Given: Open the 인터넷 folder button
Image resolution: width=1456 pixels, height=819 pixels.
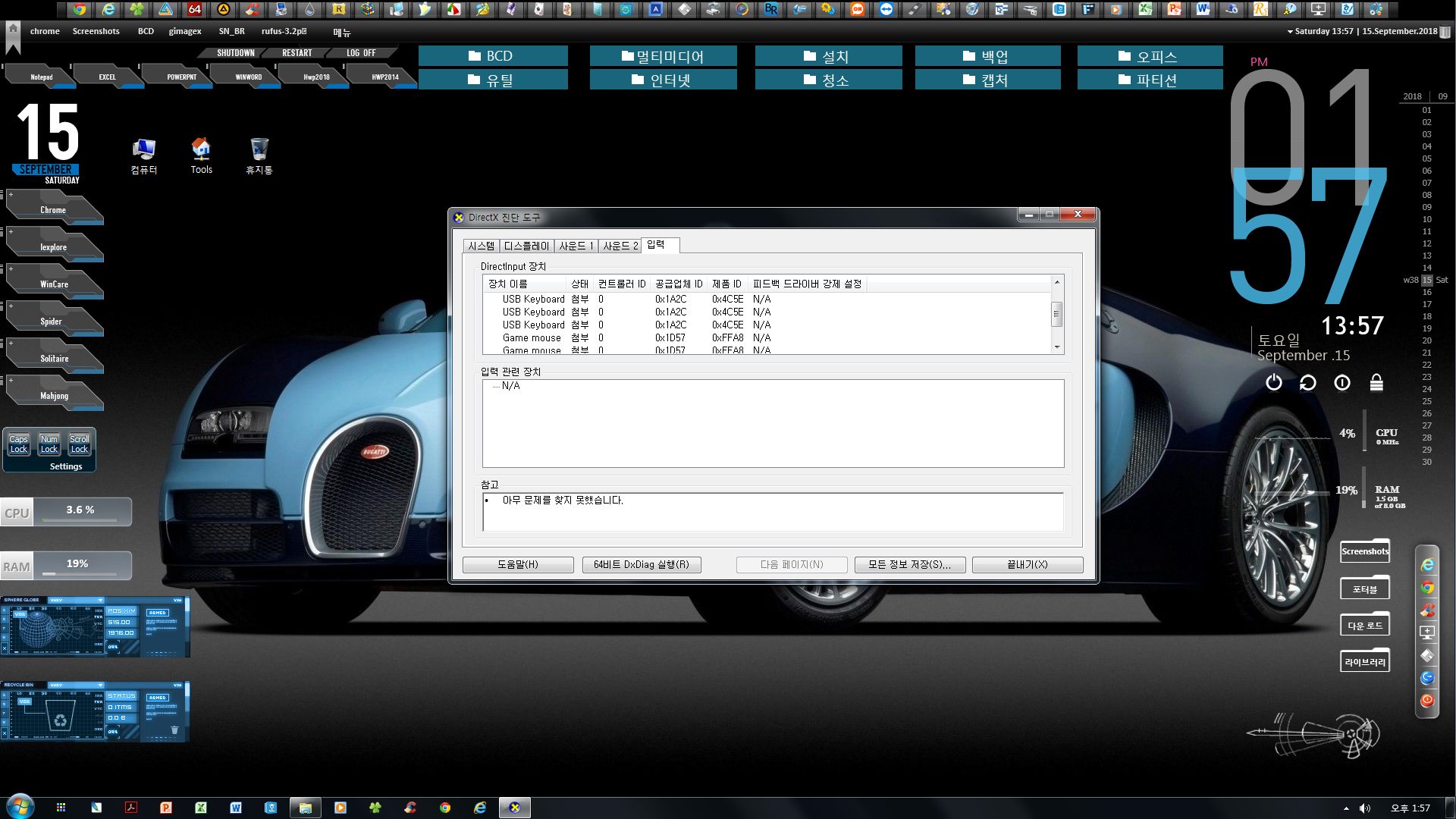Looking at the screenshot, I should [x=663, y=80].
